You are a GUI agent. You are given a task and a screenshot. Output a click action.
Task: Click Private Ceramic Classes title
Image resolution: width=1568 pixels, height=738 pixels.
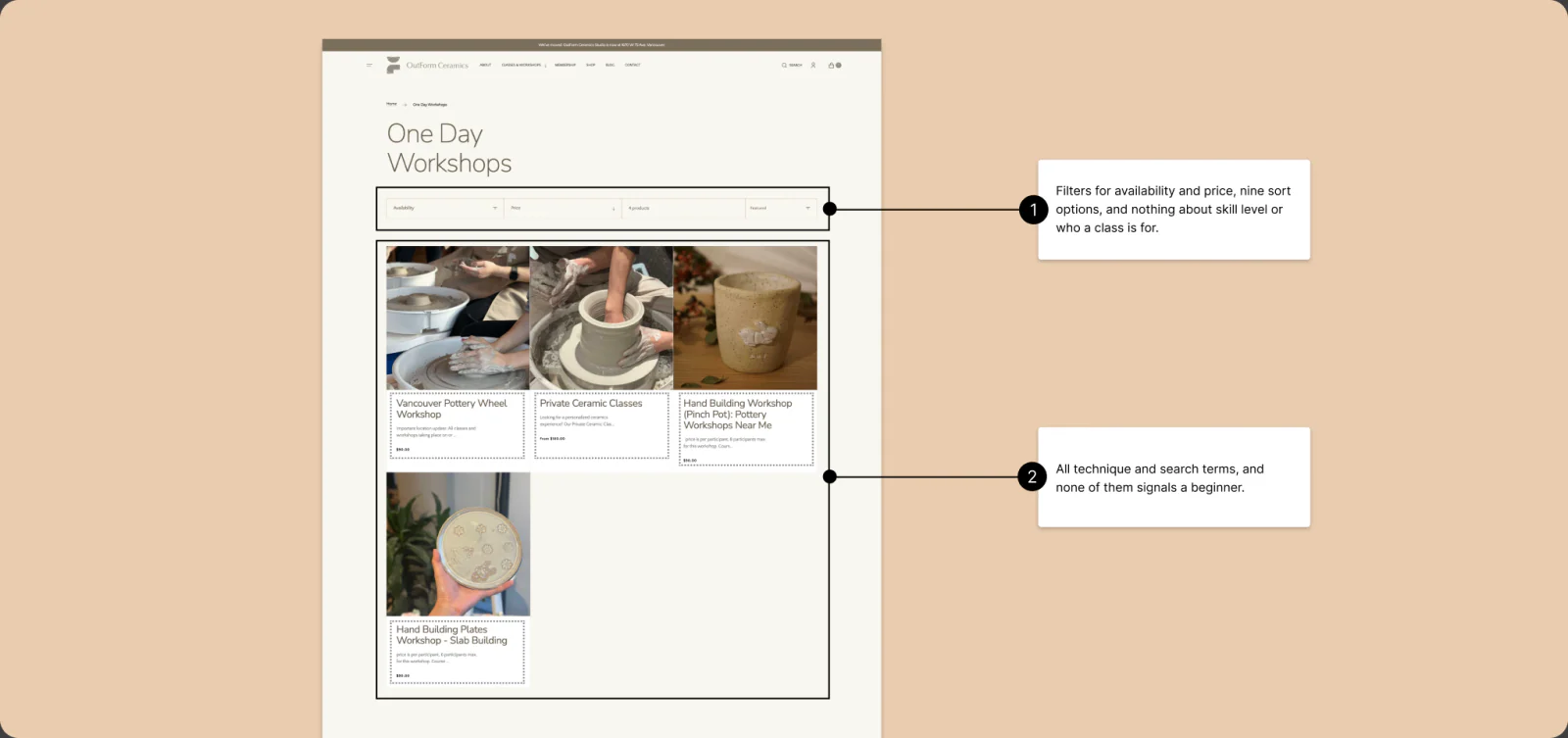coord(591,403)
